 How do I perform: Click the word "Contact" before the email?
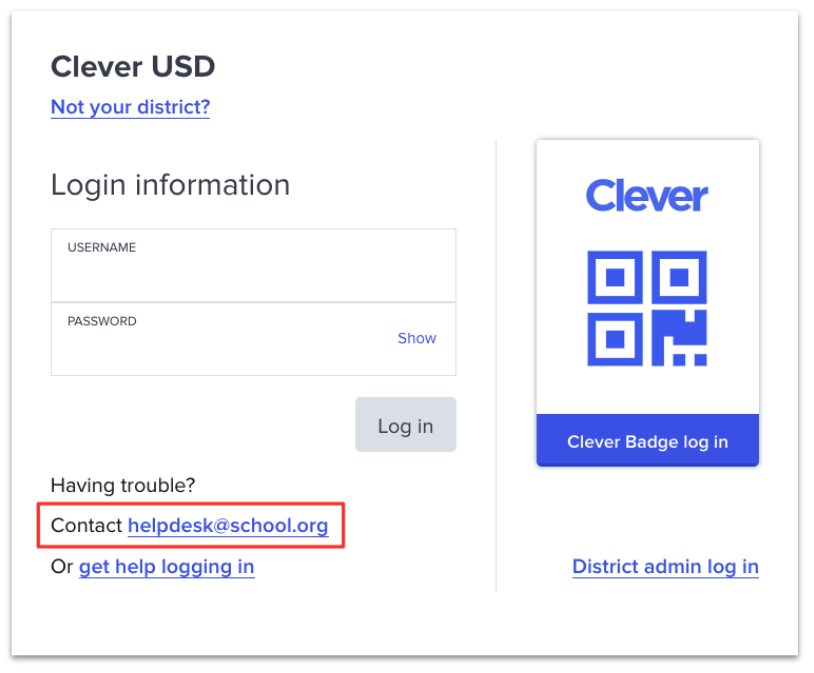[86, 526]
